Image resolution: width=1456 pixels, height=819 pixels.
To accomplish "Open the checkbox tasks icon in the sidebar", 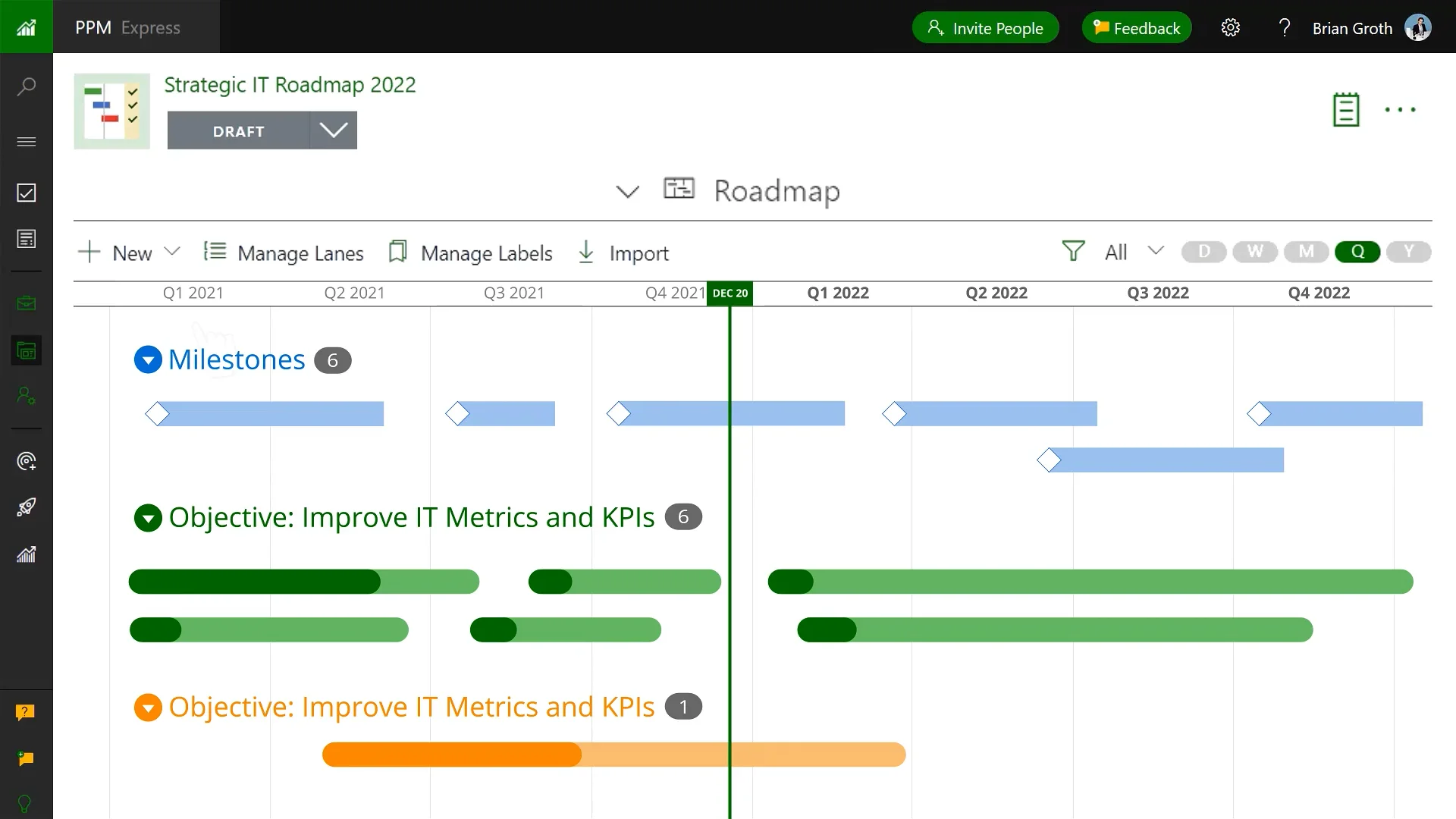I will click(x=27, y=193).
